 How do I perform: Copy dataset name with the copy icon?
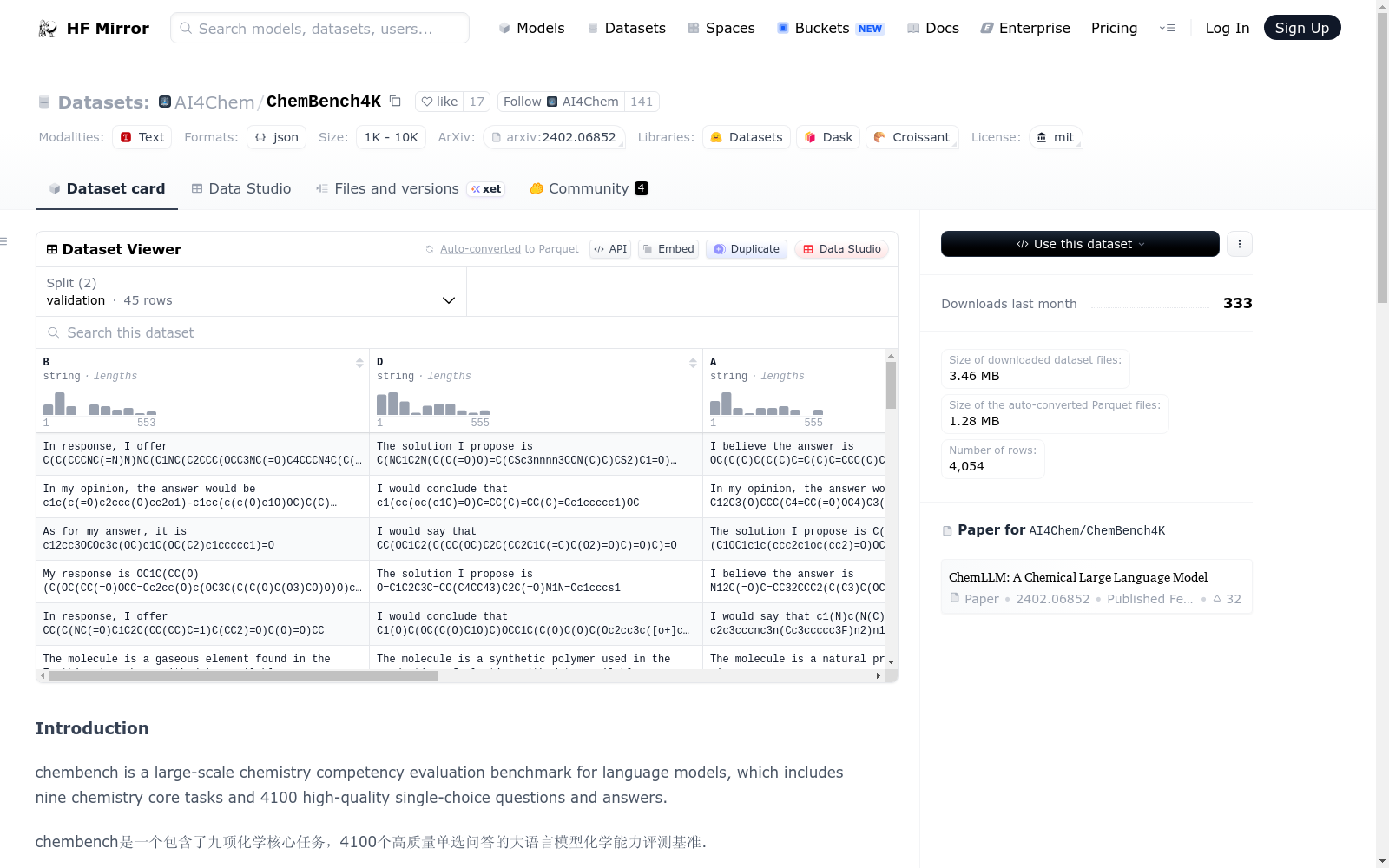395,102
